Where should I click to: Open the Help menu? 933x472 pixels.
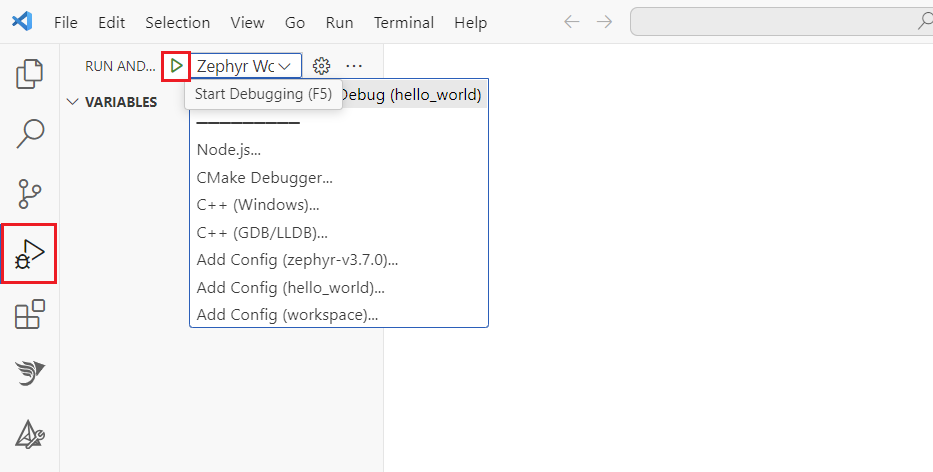click(x=471, y=23)
